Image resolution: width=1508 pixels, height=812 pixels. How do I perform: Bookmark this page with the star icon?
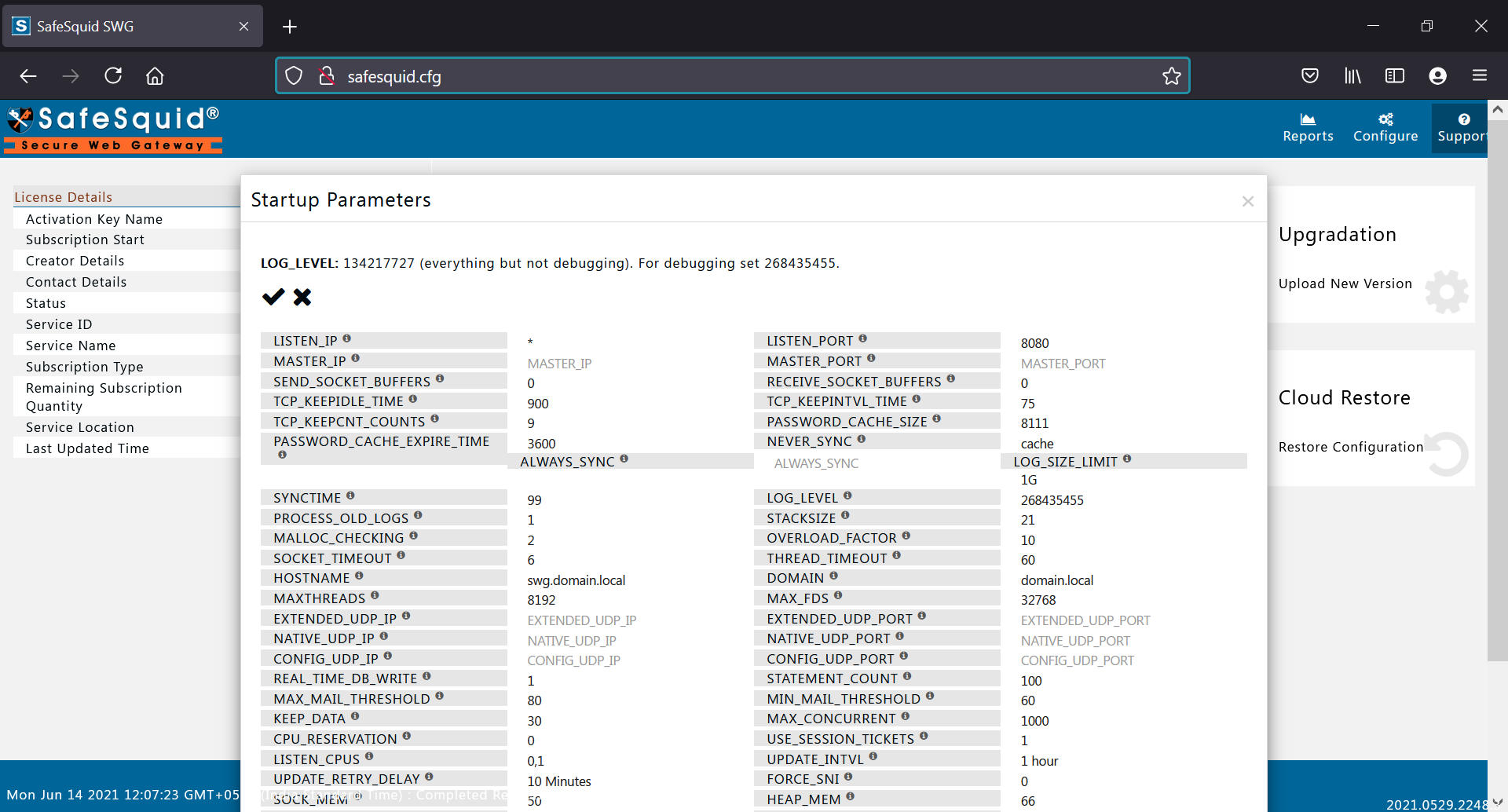tap(1171, 76)
